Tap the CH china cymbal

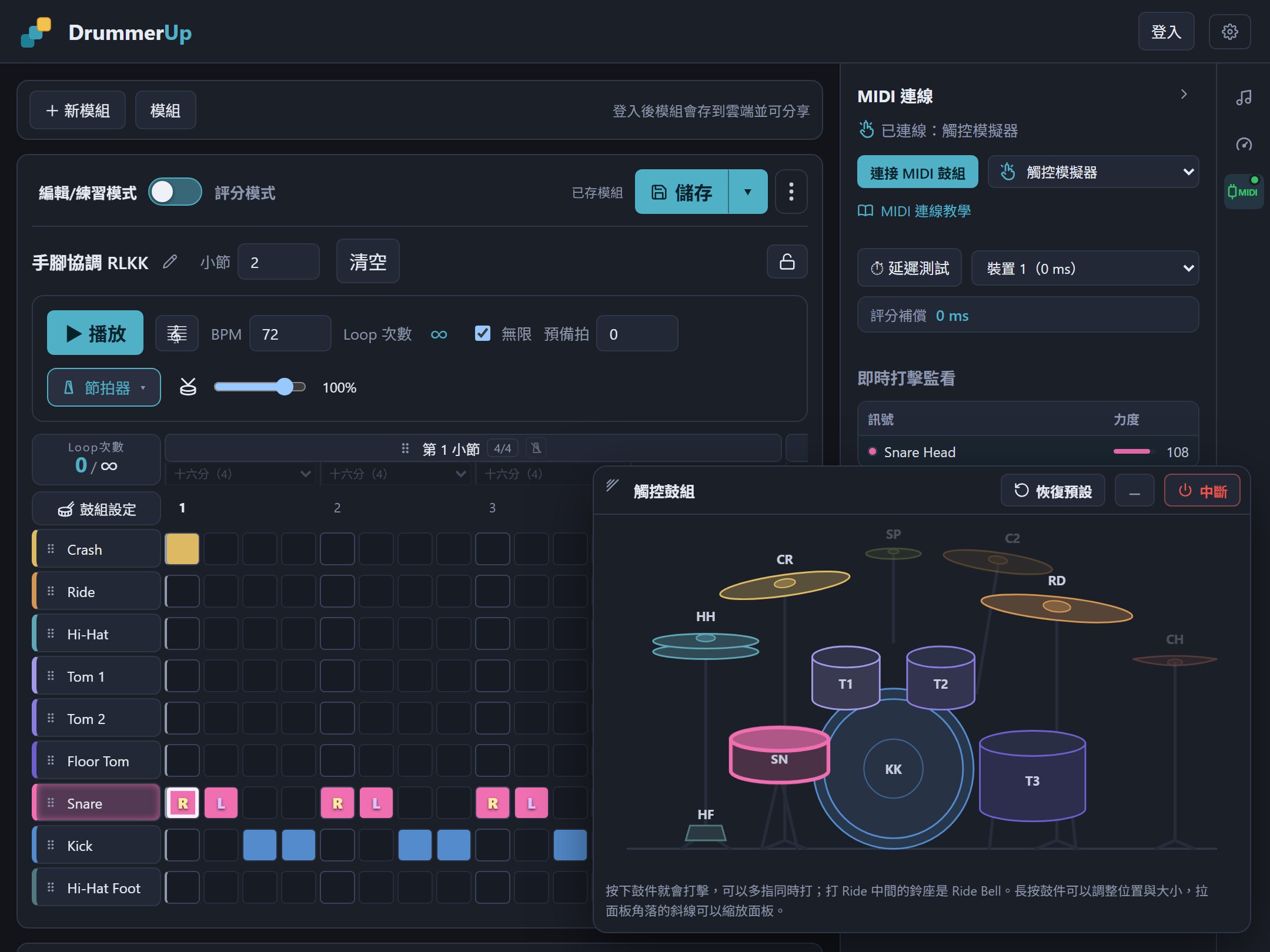(x=1174, y=661)
